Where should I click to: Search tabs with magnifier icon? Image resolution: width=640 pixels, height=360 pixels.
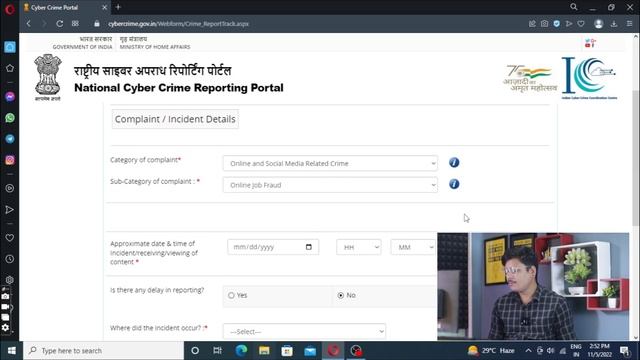(574, 7)
